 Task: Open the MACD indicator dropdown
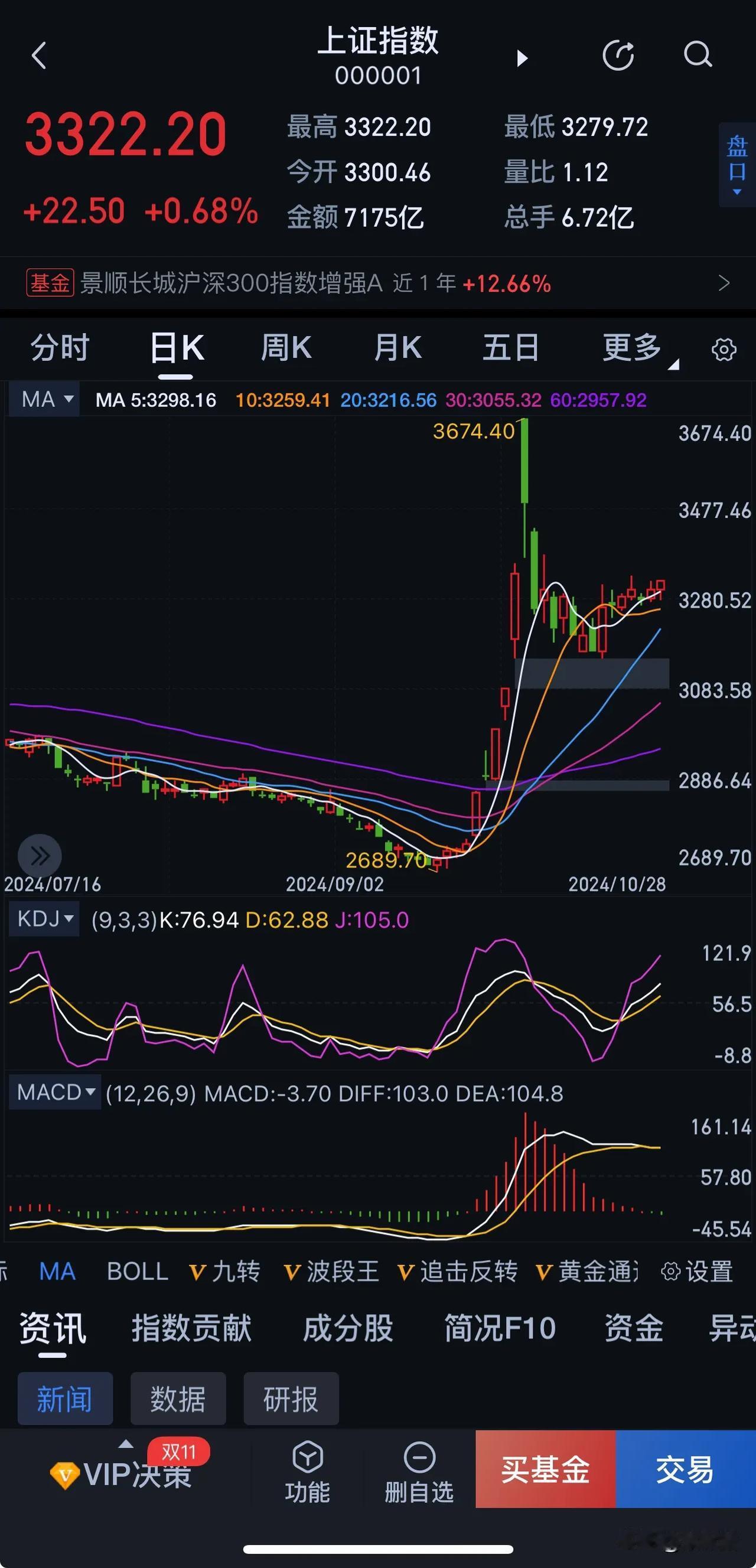click(x=55, y=1092)
